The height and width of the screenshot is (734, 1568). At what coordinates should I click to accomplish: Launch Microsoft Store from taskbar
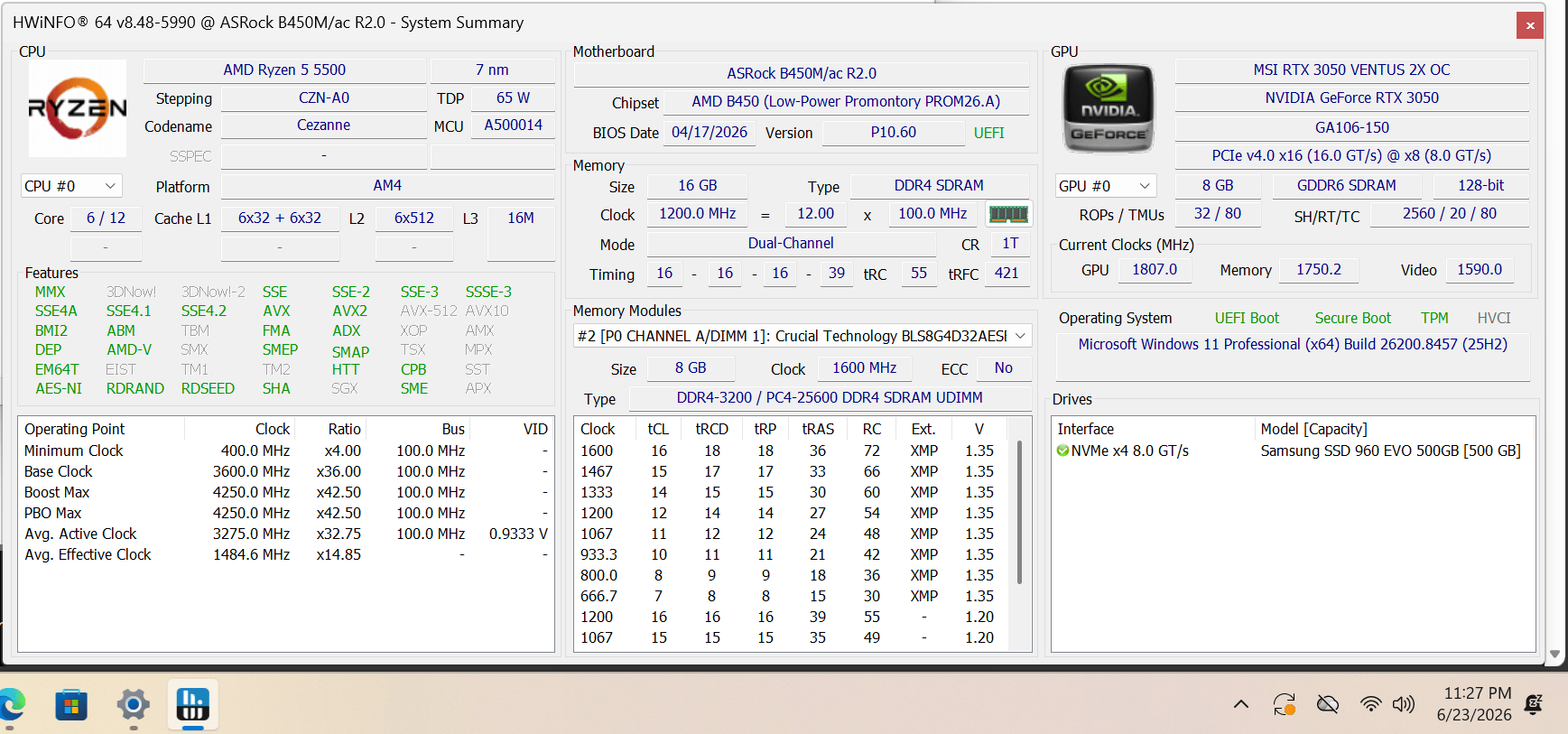(71, 704)
